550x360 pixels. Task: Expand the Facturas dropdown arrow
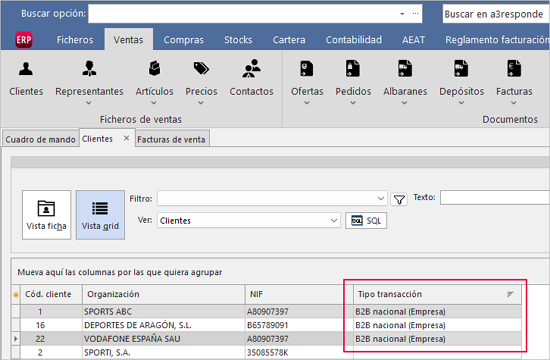(514, 103)
